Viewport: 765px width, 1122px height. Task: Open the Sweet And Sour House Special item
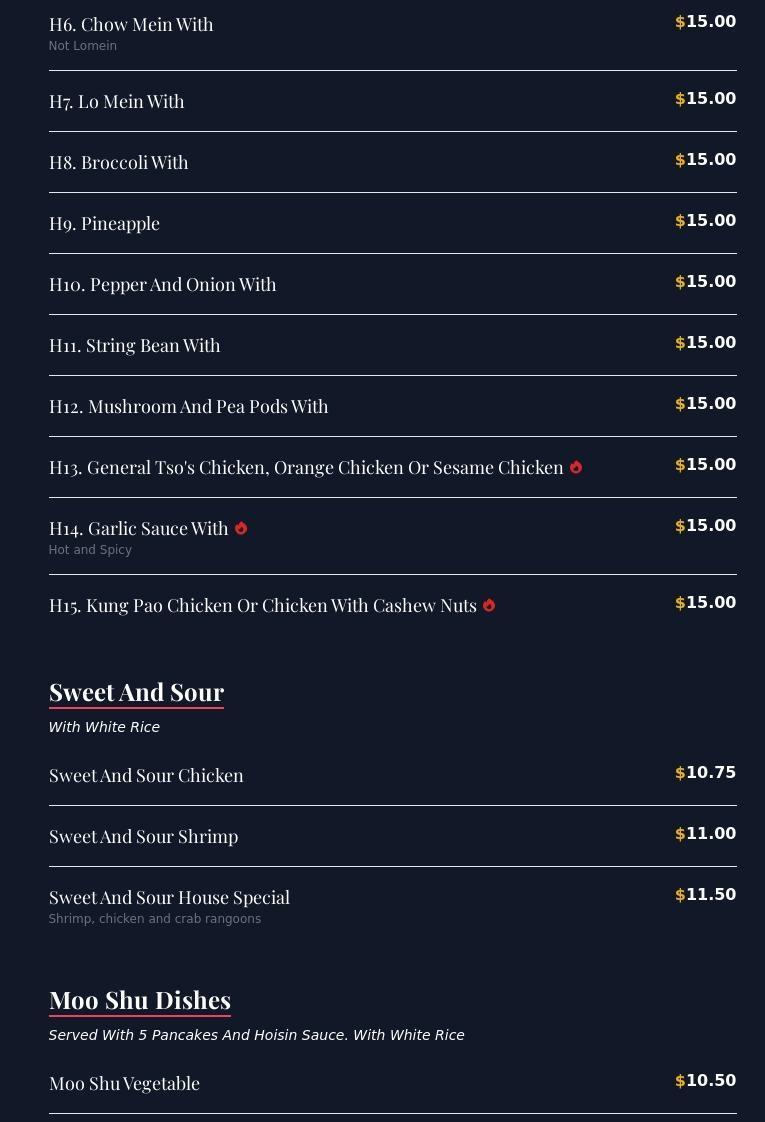point(170,897)
